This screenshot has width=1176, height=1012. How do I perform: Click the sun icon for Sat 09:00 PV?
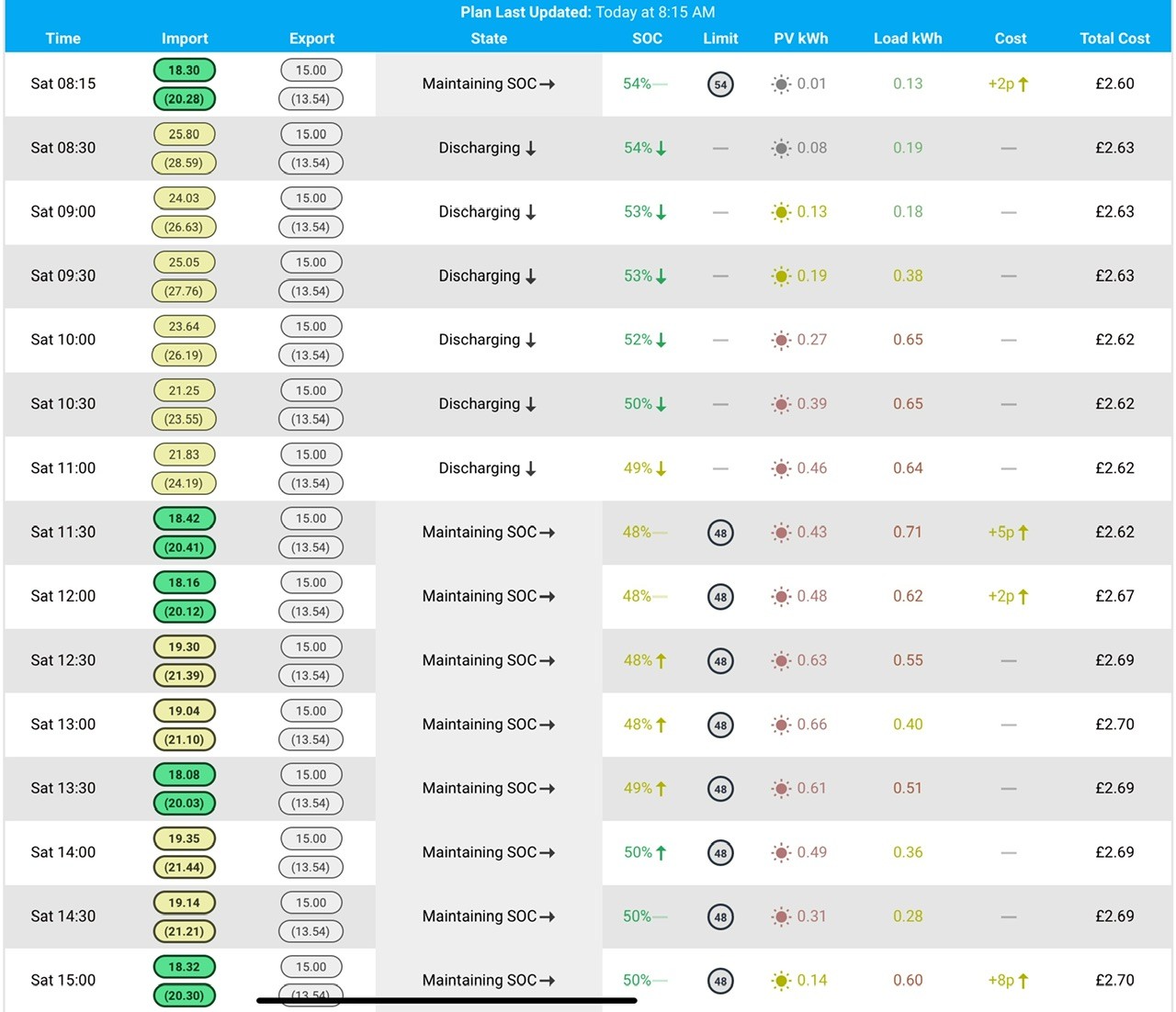pos(781,212)
